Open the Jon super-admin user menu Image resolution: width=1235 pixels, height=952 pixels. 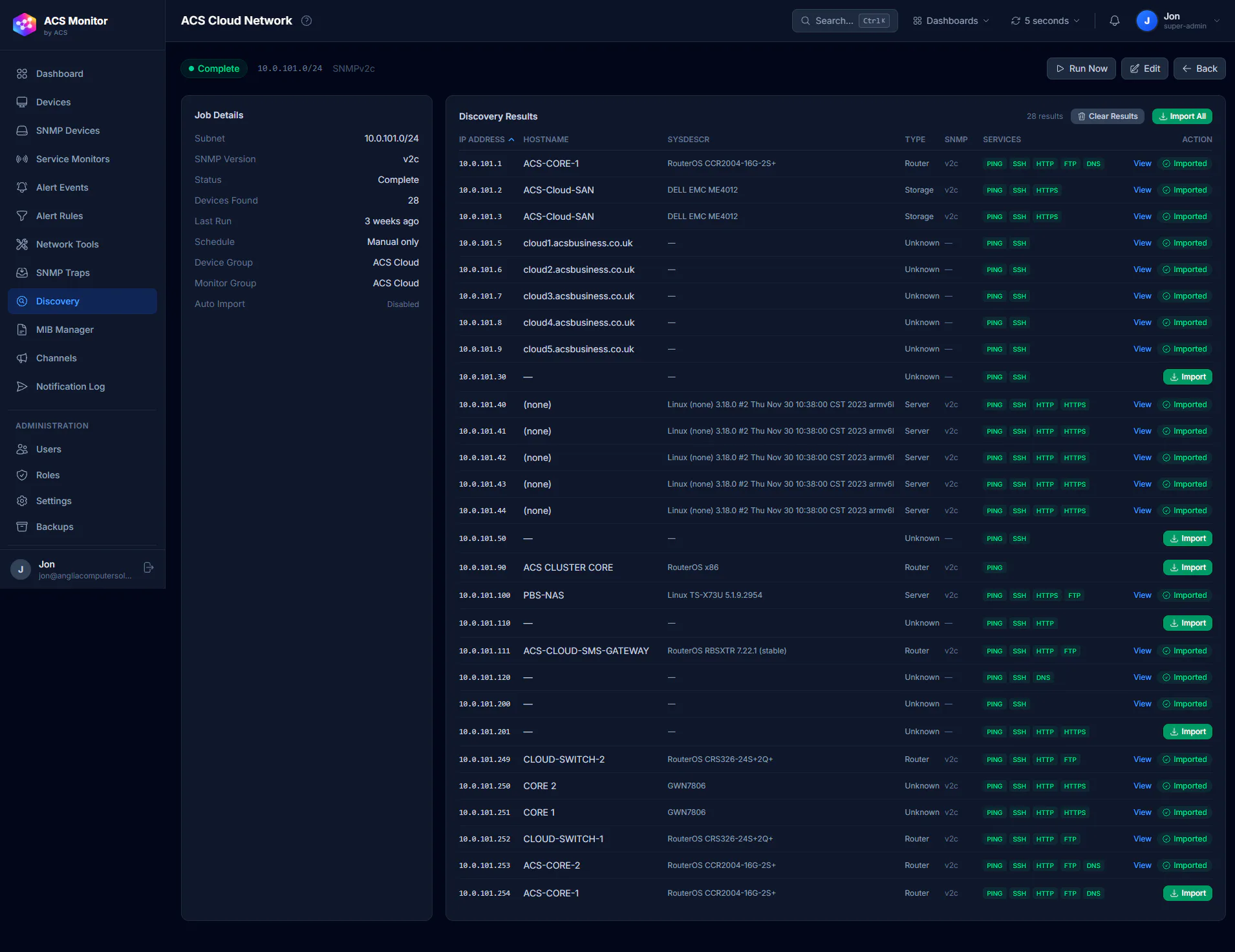tap(1179, 21)
